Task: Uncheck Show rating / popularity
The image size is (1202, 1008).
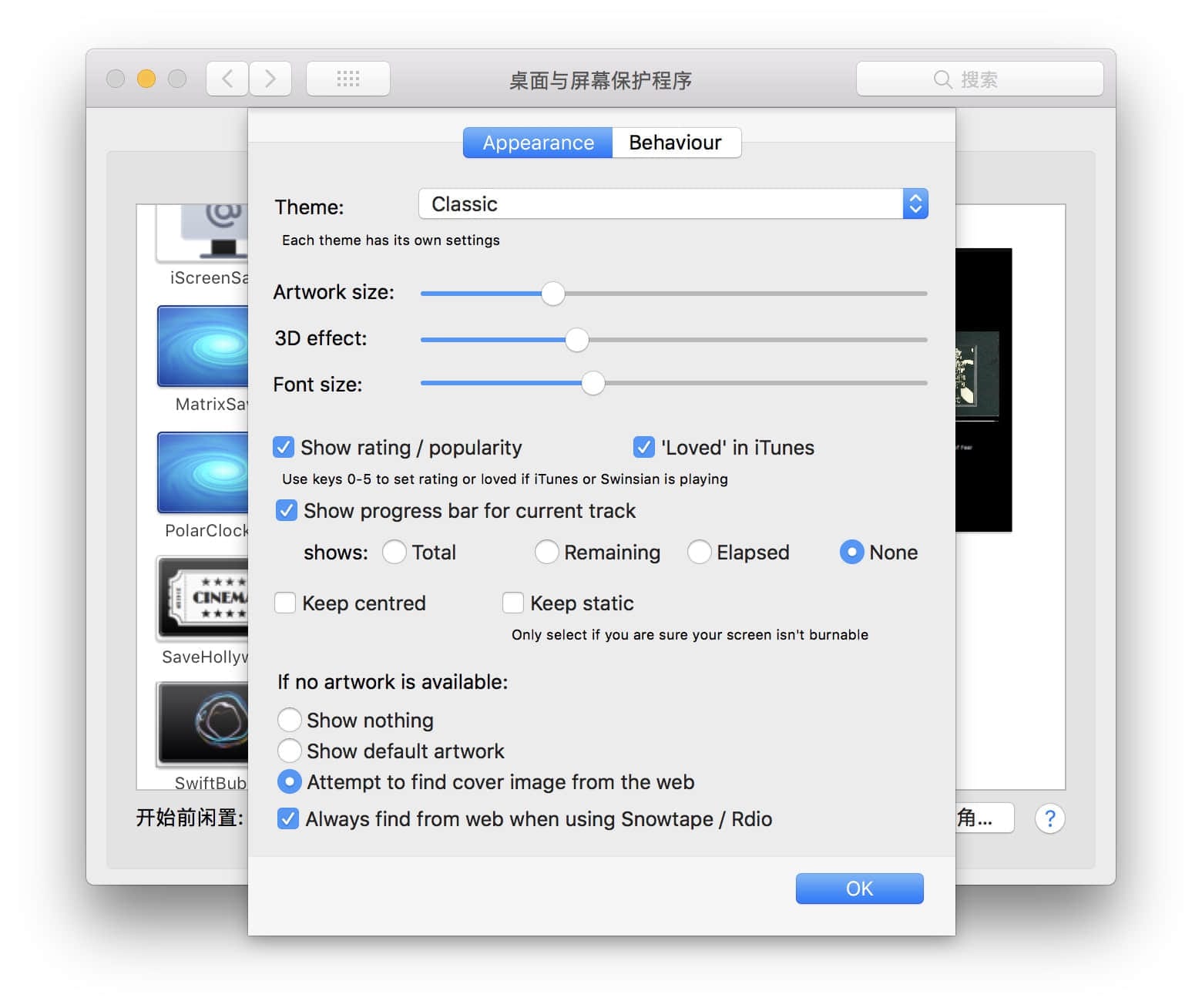Action: (x=284, y=448)
